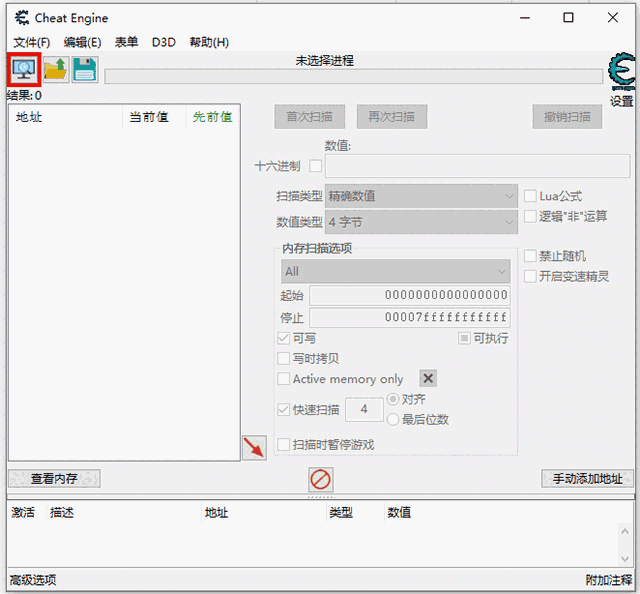Toggle the 禁止随机 checkbox

pyautogui.click(x=530, y=256)
